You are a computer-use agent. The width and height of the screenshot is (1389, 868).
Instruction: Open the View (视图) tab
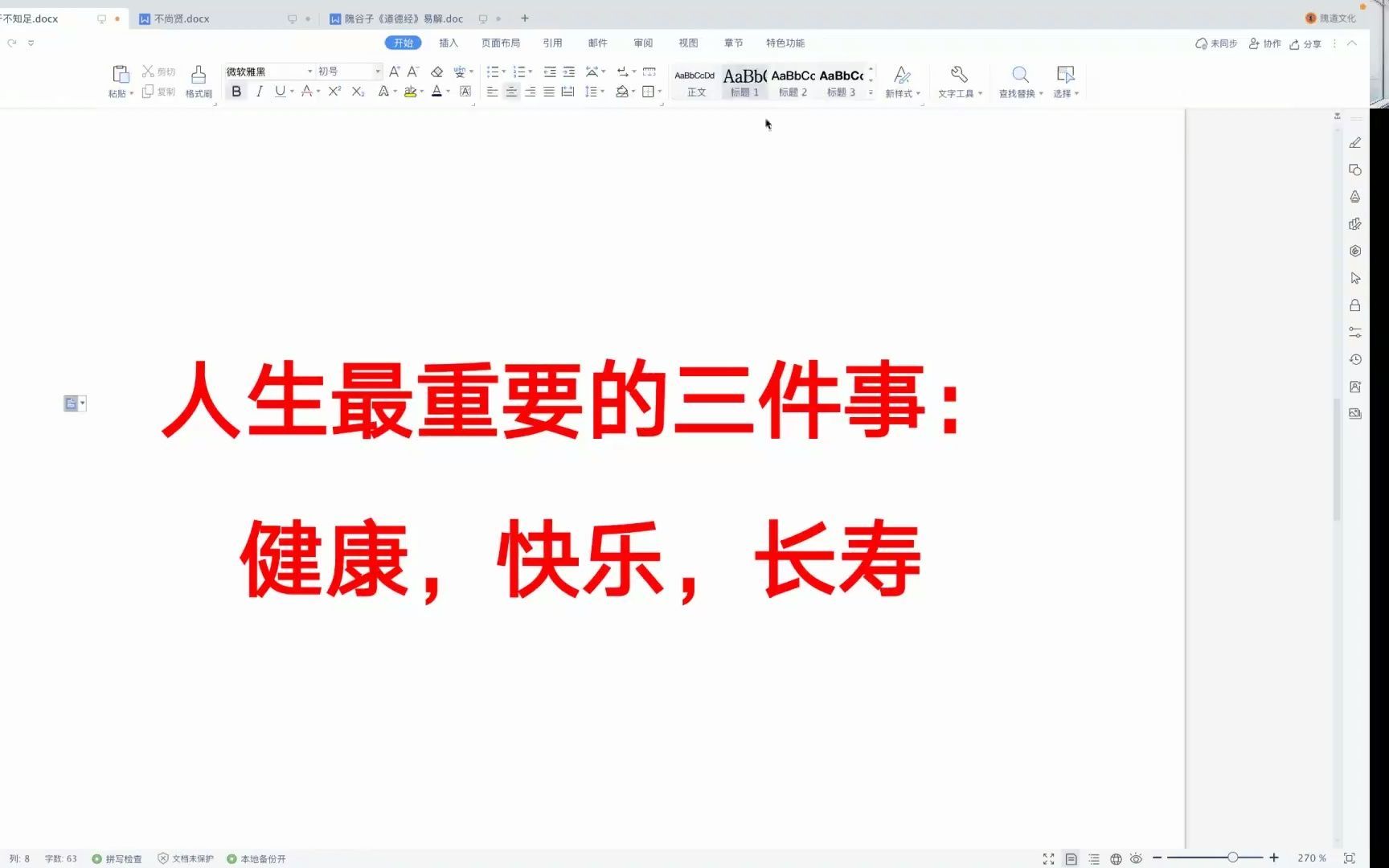(688, 43)
